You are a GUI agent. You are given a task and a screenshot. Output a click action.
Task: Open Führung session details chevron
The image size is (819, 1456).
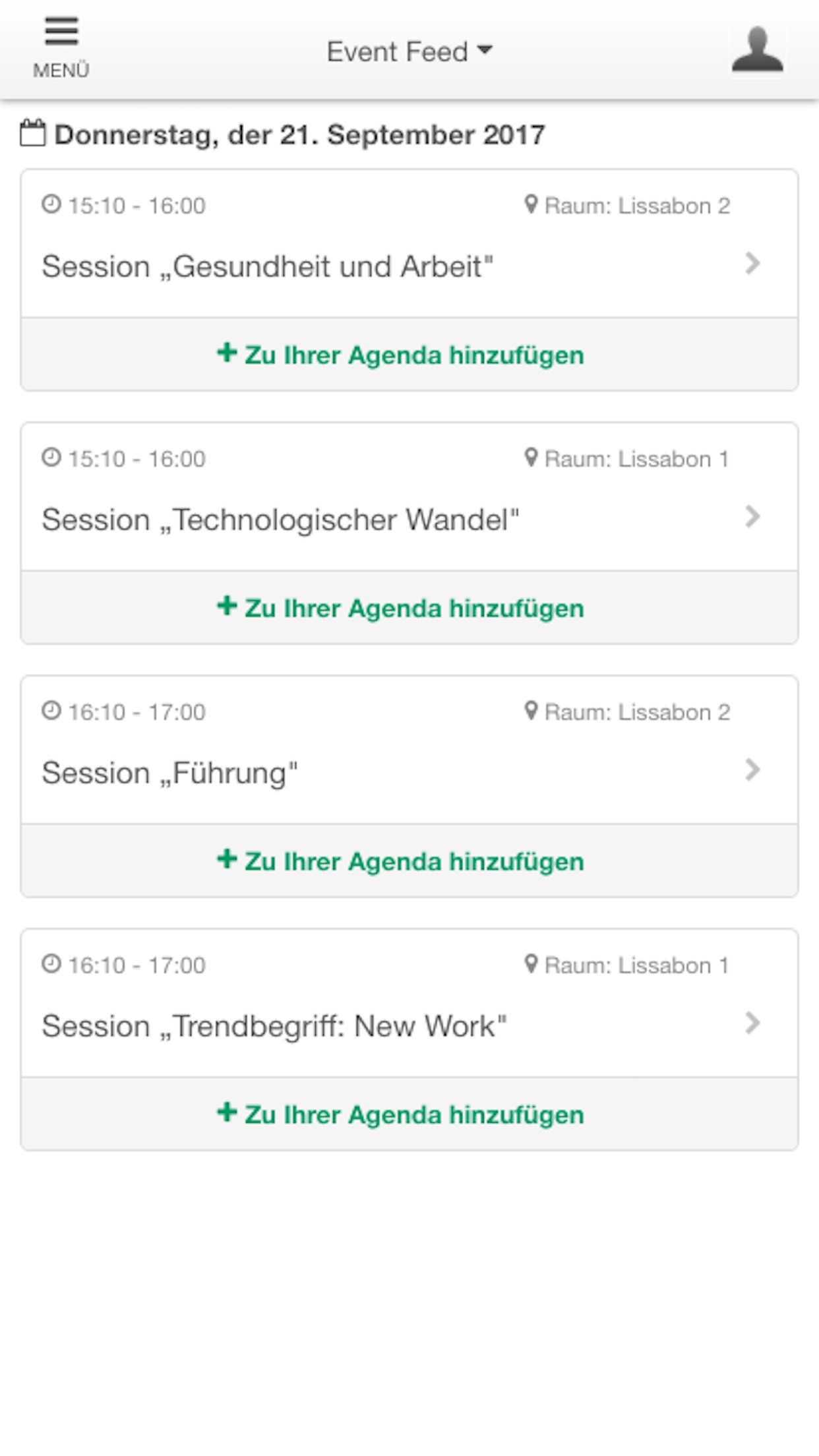pos(752,770)
